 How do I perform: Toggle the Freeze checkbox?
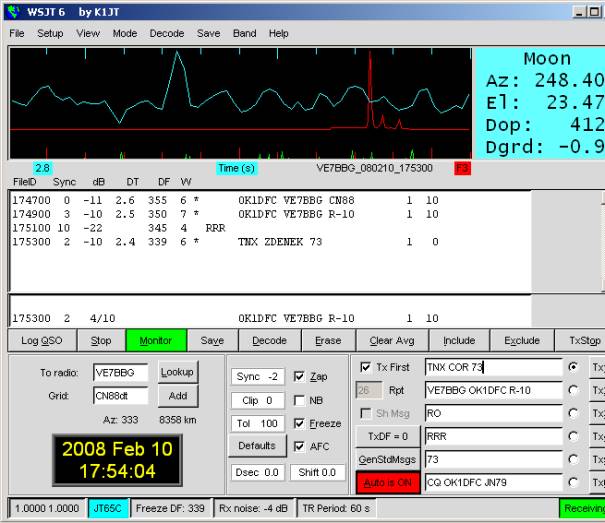(299, 423)
